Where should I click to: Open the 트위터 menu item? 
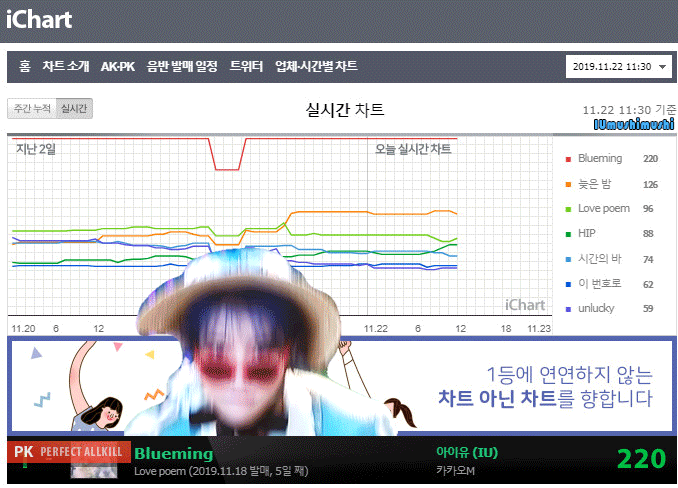point(246,66)
